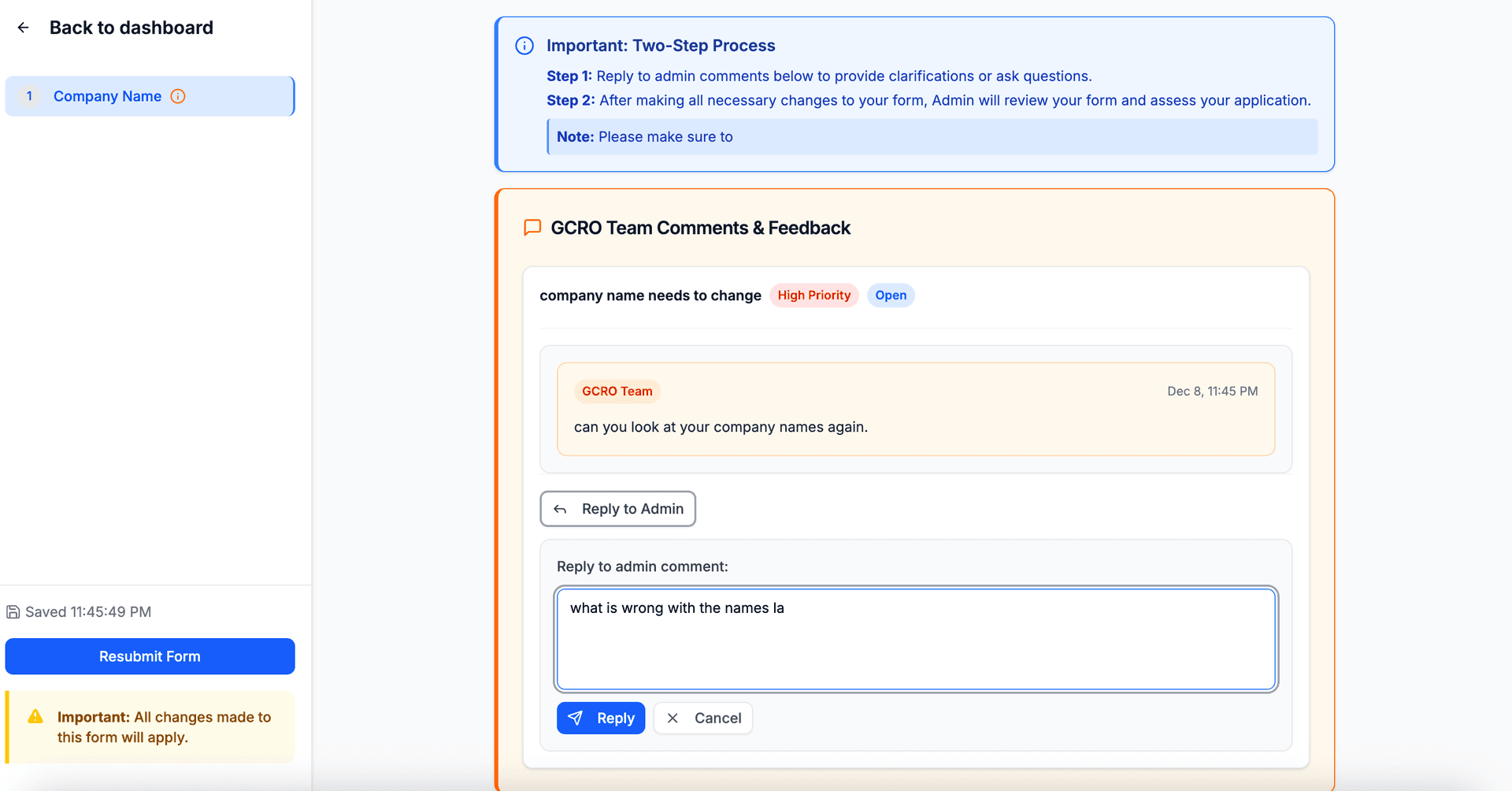Click the comment bubble icon by GCRO Team Comments
This screenshot has height=791, width=1512.
(532, 228)
